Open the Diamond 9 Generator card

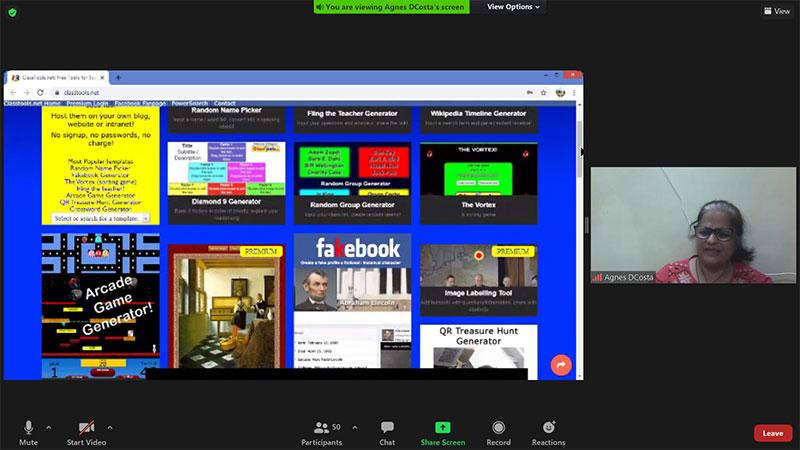click(227, 183)
